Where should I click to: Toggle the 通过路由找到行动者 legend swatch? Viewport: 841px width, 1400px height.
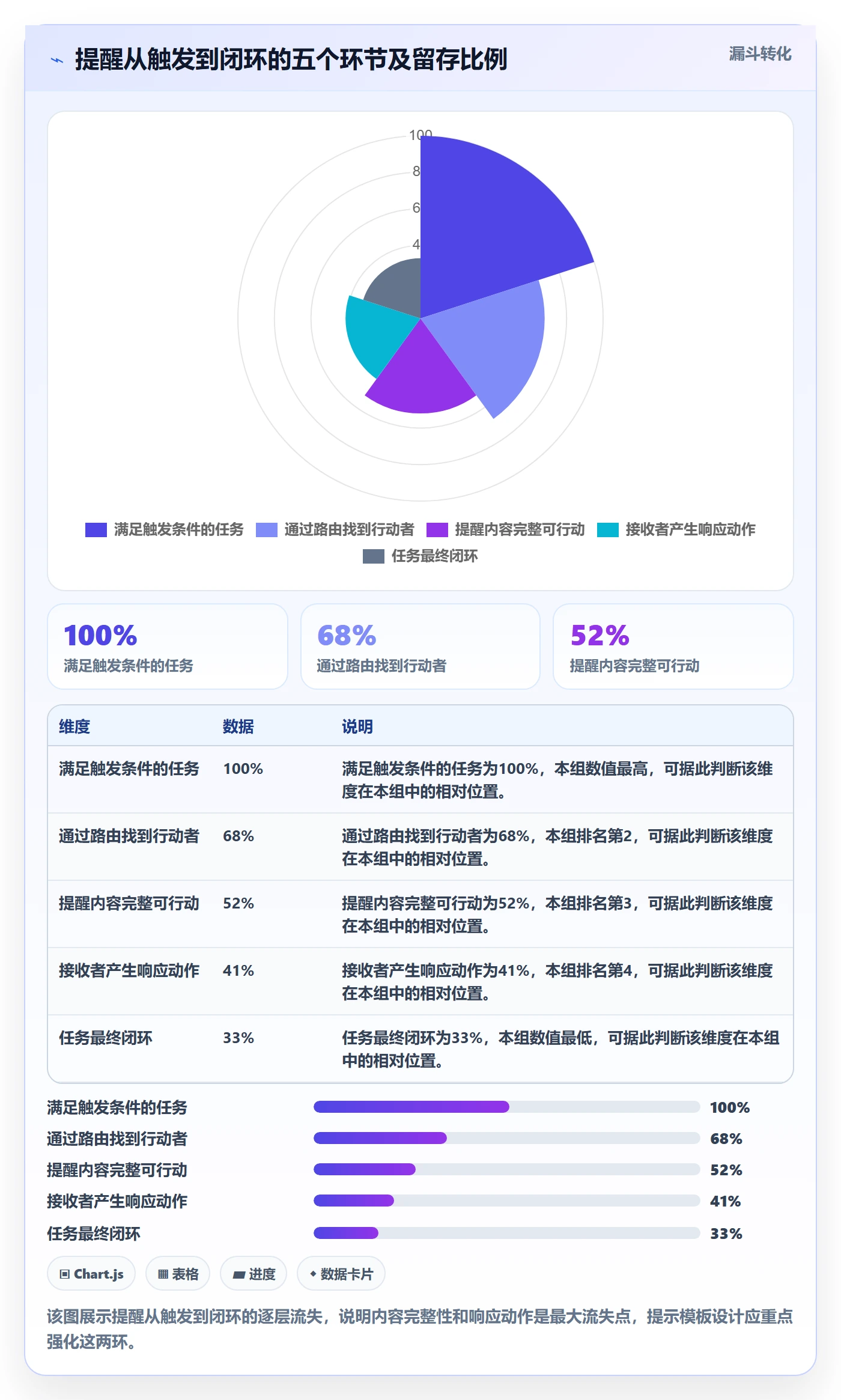click(x=267, y=529)
